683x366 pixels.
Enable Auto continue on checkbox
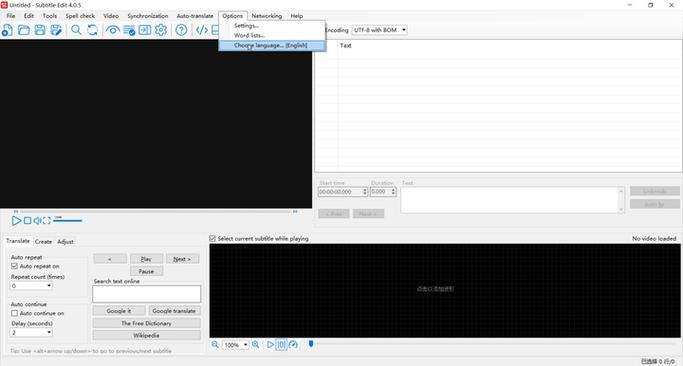(14, 313)
